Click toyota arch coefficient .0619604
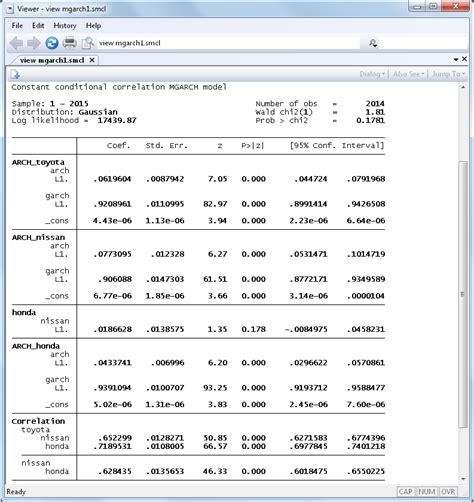Viewport: 474px width, 502px height. tap(112, 179)
